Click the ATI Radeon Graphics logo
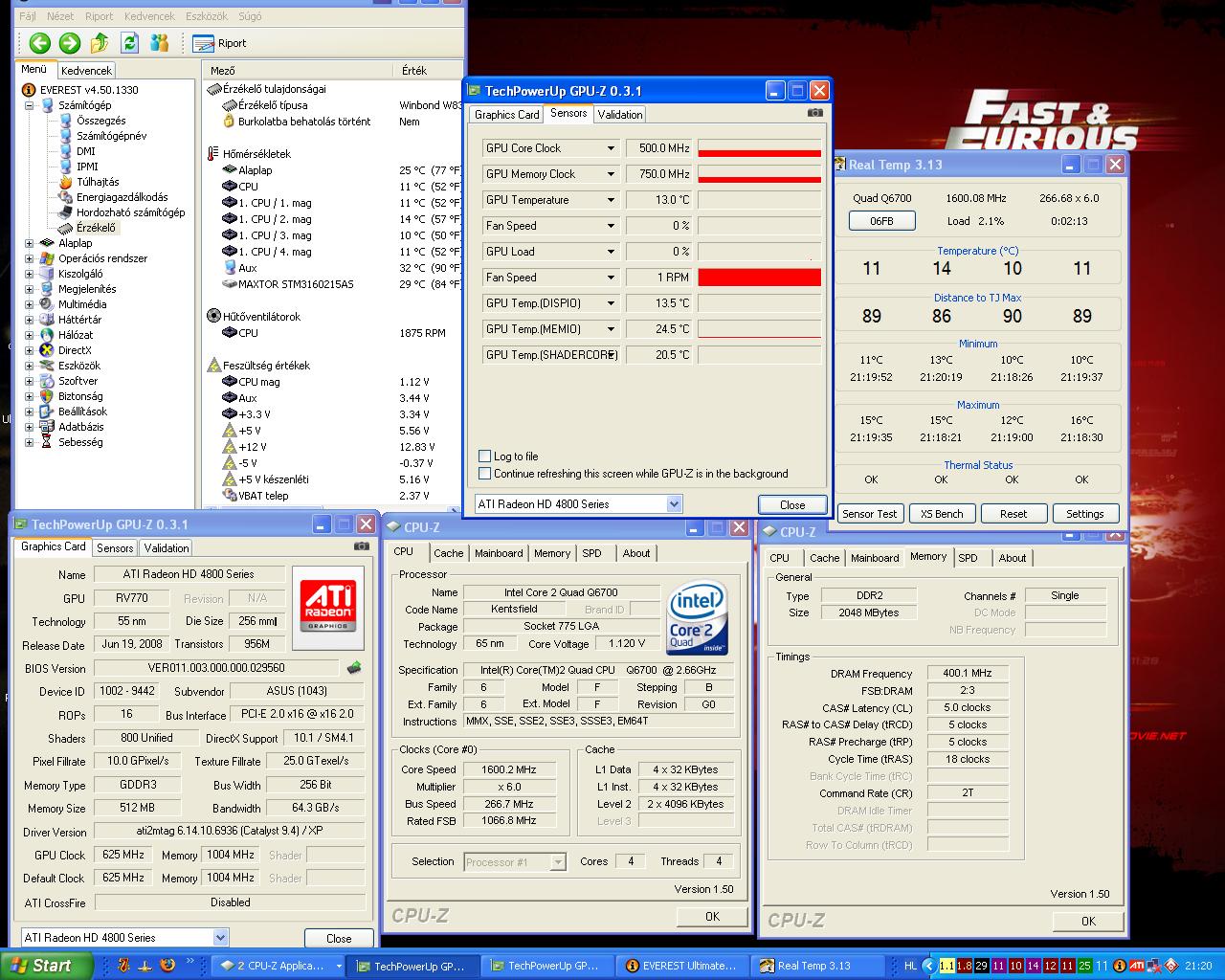Viewport: 1225px width, 980px height. (328, 604)
